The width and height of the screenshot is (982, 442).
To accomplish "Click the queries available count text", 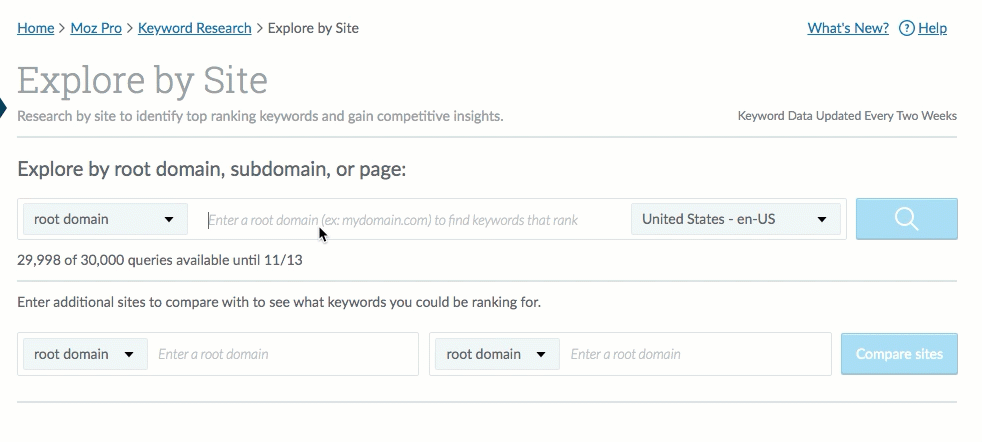I will [160, 261].
